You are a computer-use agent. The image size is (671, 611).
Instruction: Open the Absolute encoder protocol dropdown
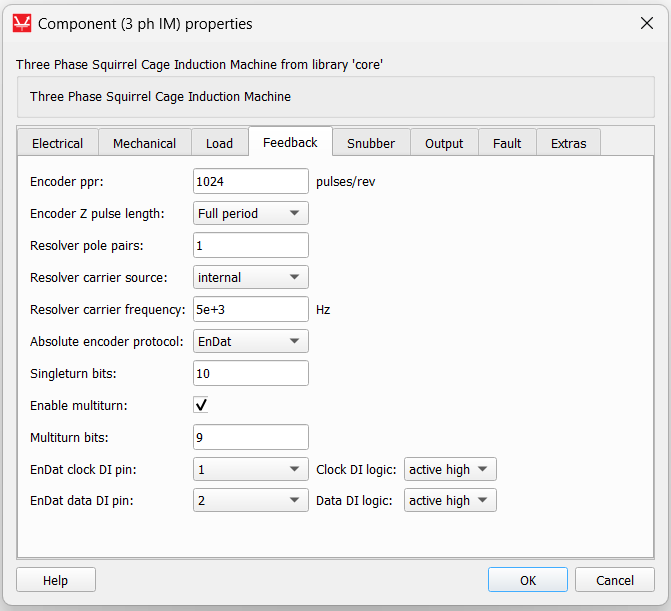(x=250, y=341)
